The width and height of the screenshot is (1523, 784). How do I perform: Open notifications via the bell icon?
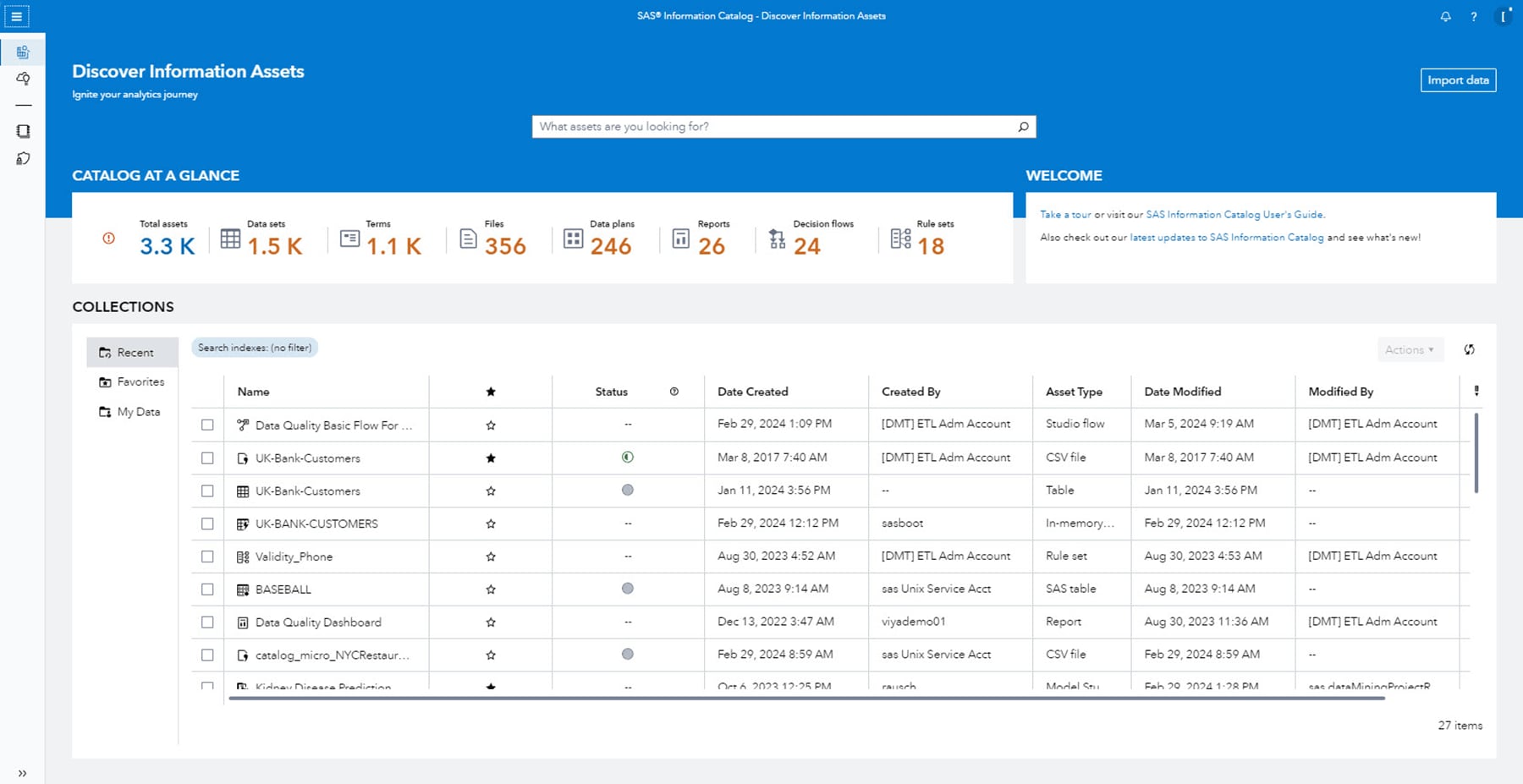pyautogui.click(x=1445, y=16)
